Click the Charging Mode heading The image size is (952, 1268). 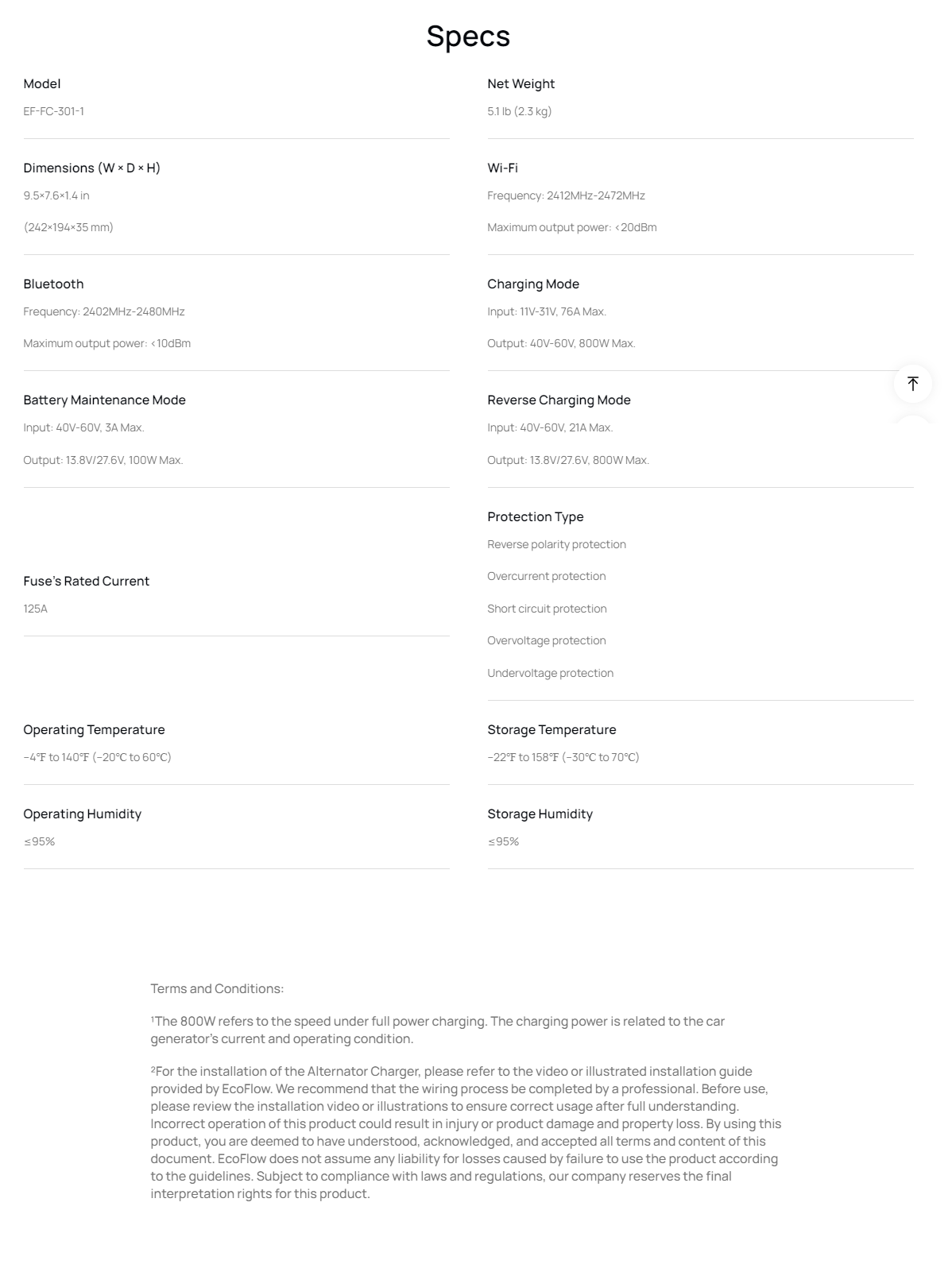click(x=532, y=284)
